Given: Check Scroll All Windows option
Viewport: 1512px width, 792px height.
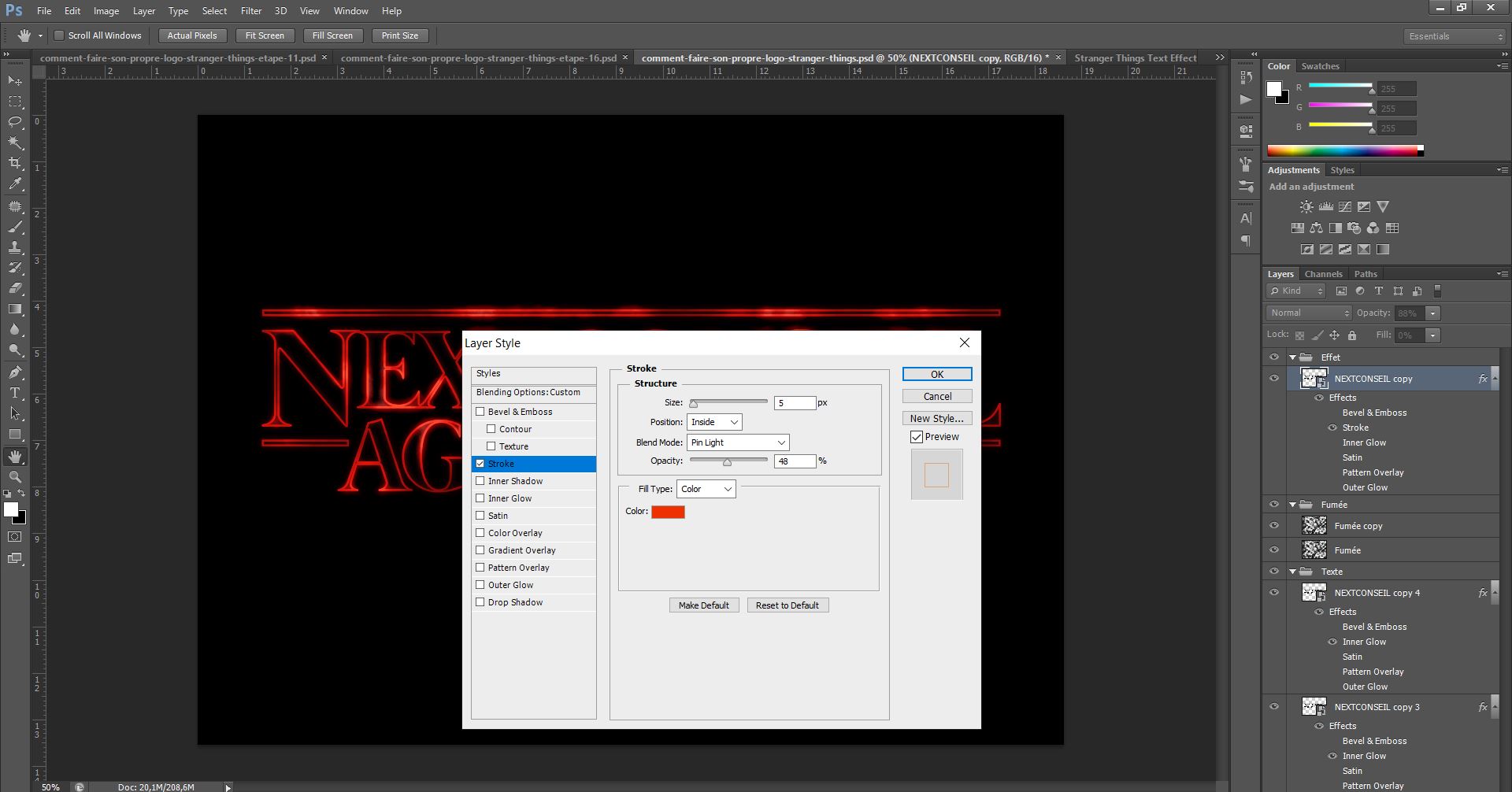Looking at the screenshot, I should coord(59,35).
